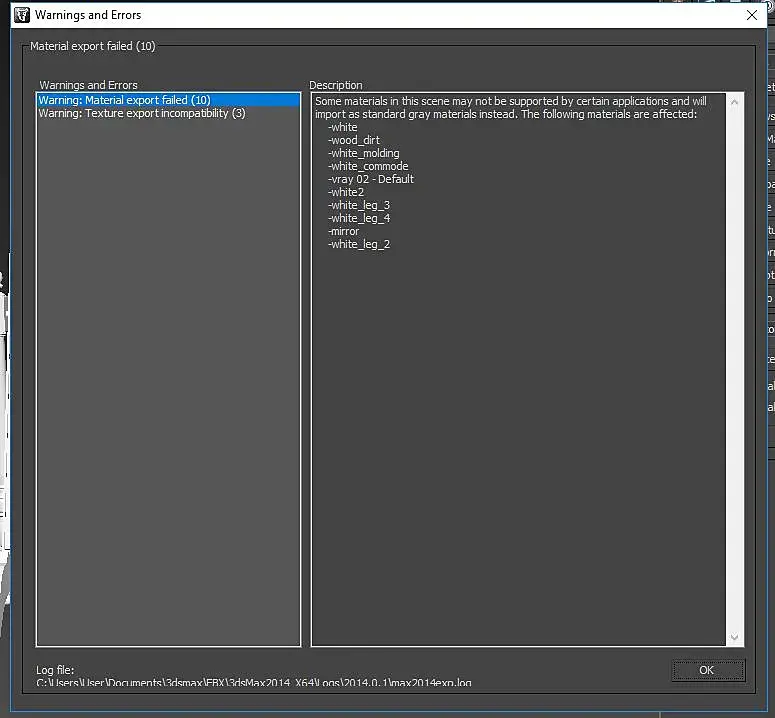Click the '-vray 02 - Default' entry

[x=371, y=179]
